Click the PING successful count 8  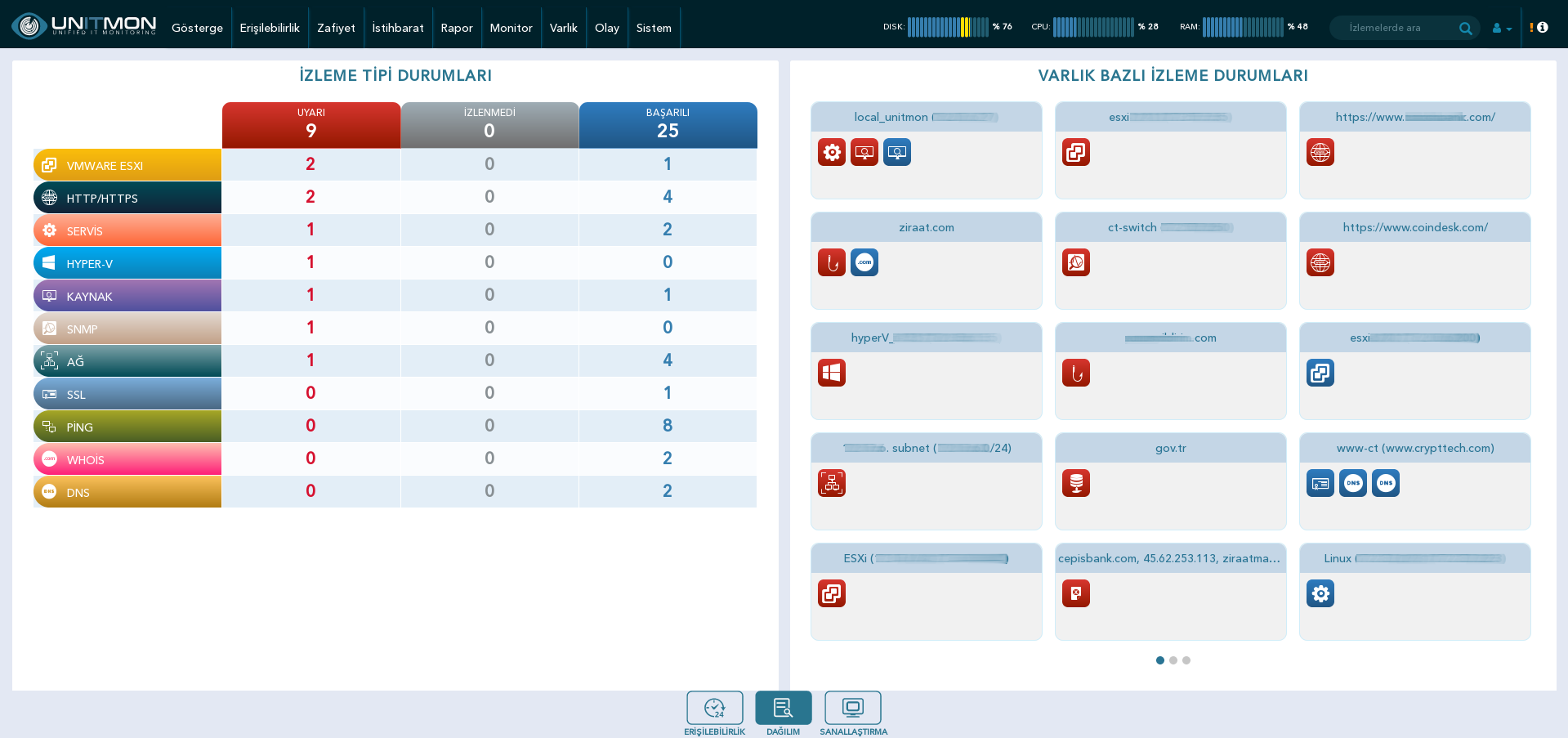click(x=668, y=426)
